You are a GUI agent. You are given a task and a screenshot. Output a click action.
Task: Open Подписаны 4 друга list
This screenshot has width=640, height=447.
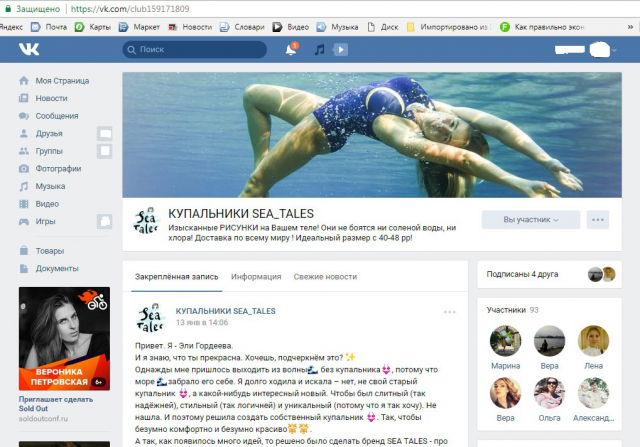pyautogui.click(x=549, y=274)
